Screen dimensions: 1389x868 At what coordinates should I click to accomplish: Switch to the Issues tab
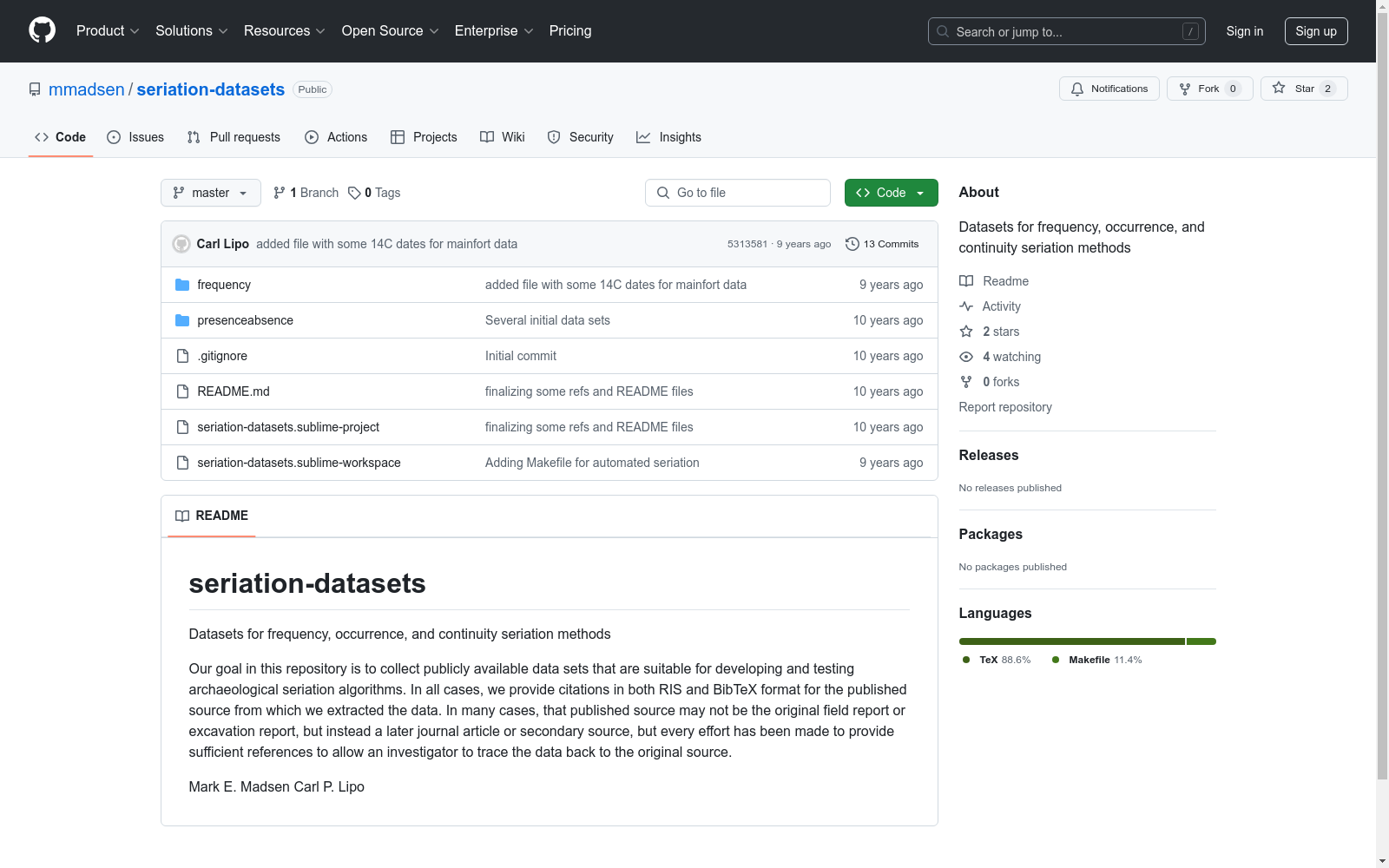pyautogui.click(x=135, y=137)
